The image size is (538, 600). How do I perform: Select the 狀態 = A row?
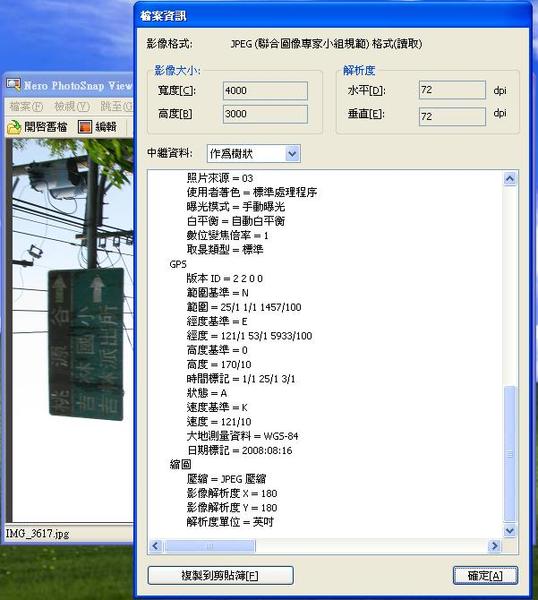coord(207,393)
